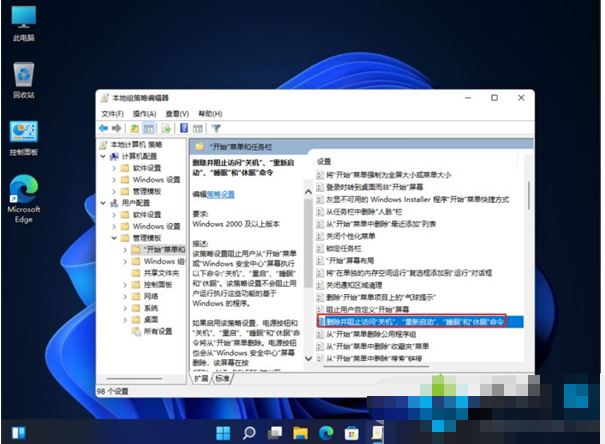Screen dimensions: 605x444
Task: Click the tree pane horizontal scrollbar
Action: coord(134,378)
